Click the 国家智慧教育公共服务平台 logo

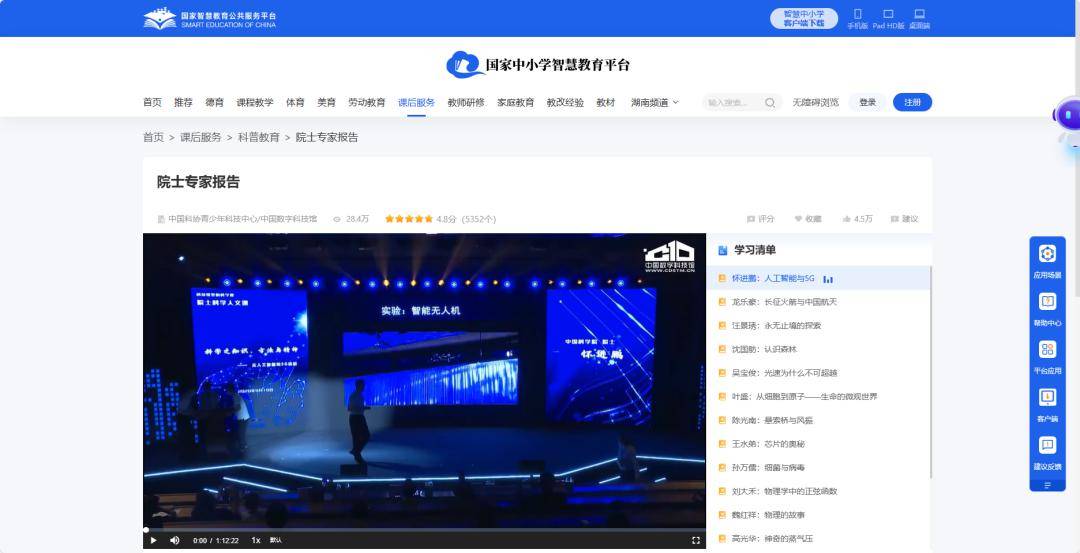[209, 19]
